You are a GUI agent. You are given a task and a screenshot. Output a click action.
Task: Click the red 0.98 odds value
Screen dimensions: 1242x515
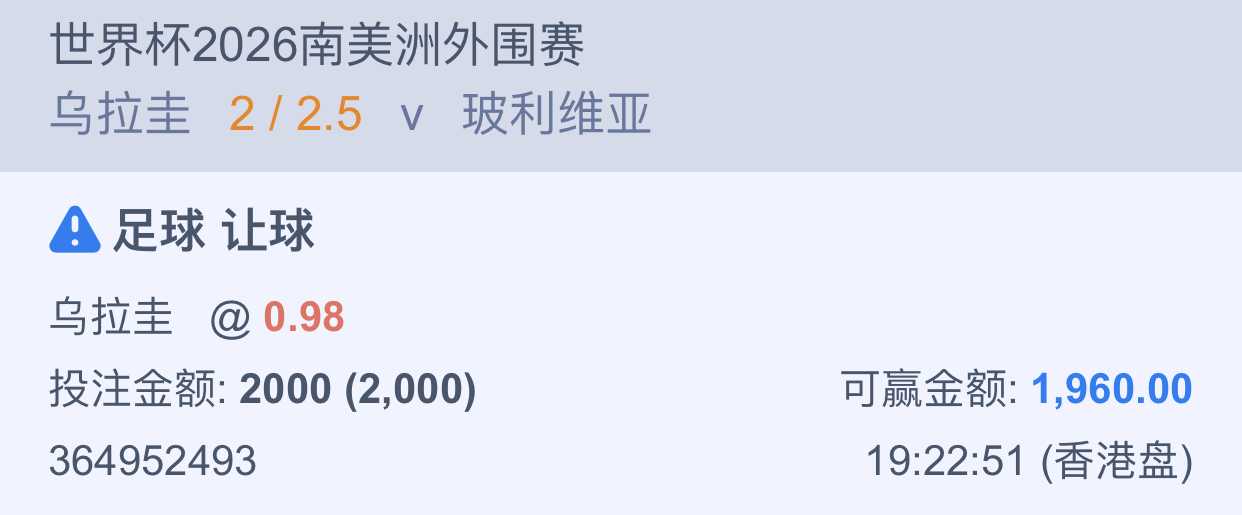coord(304,318)
